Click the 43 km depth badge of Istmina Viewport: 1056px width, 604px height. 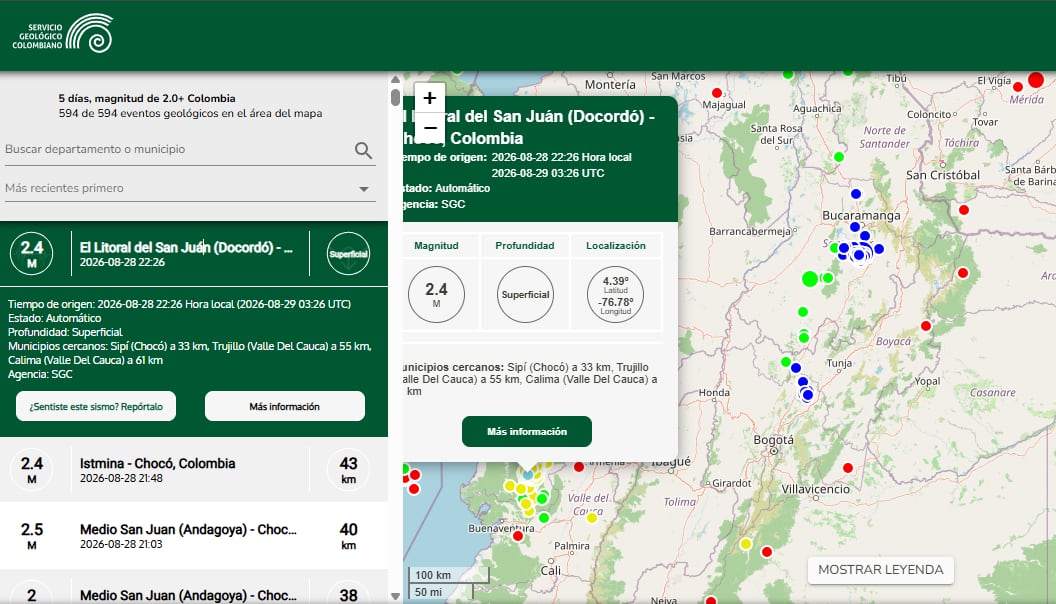click(348, 470)
